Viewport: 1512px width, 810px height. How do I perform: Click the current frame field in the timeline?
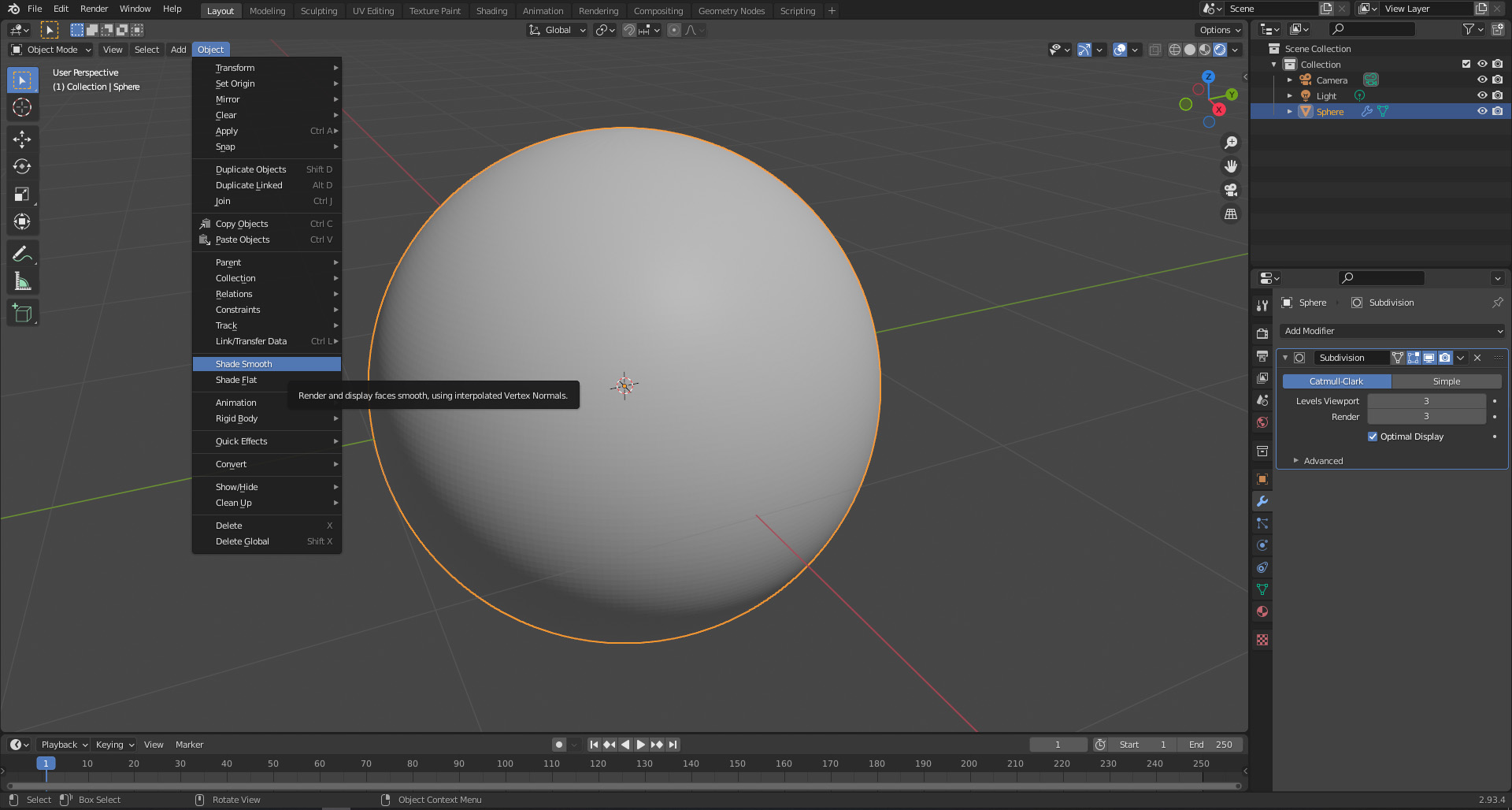1058,744
